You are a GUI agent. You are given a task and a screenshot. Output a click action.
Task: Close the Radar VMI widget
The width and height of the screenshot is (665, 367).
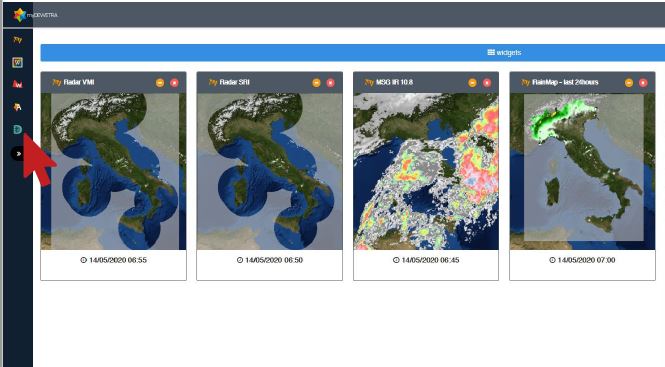pyautogui.click(x=174, y=83)
